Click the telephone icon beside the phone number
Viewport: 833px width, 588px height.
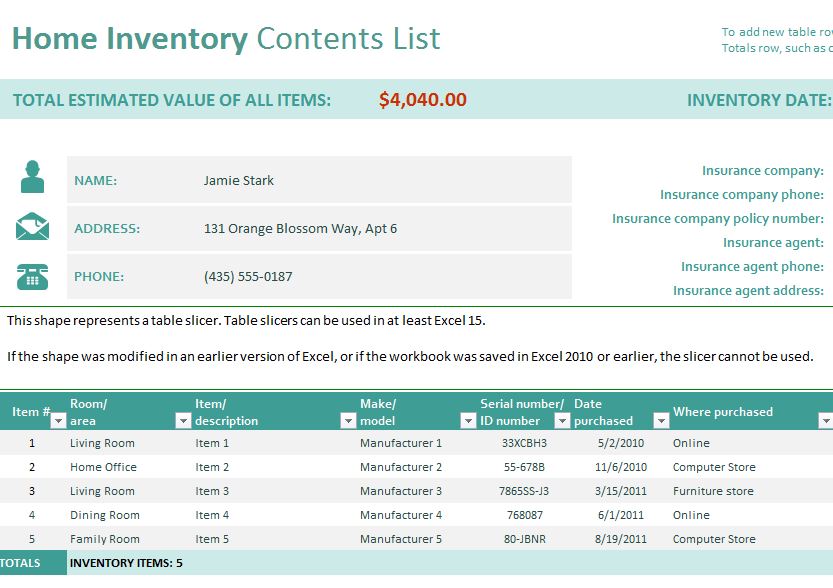coord(33,276)
